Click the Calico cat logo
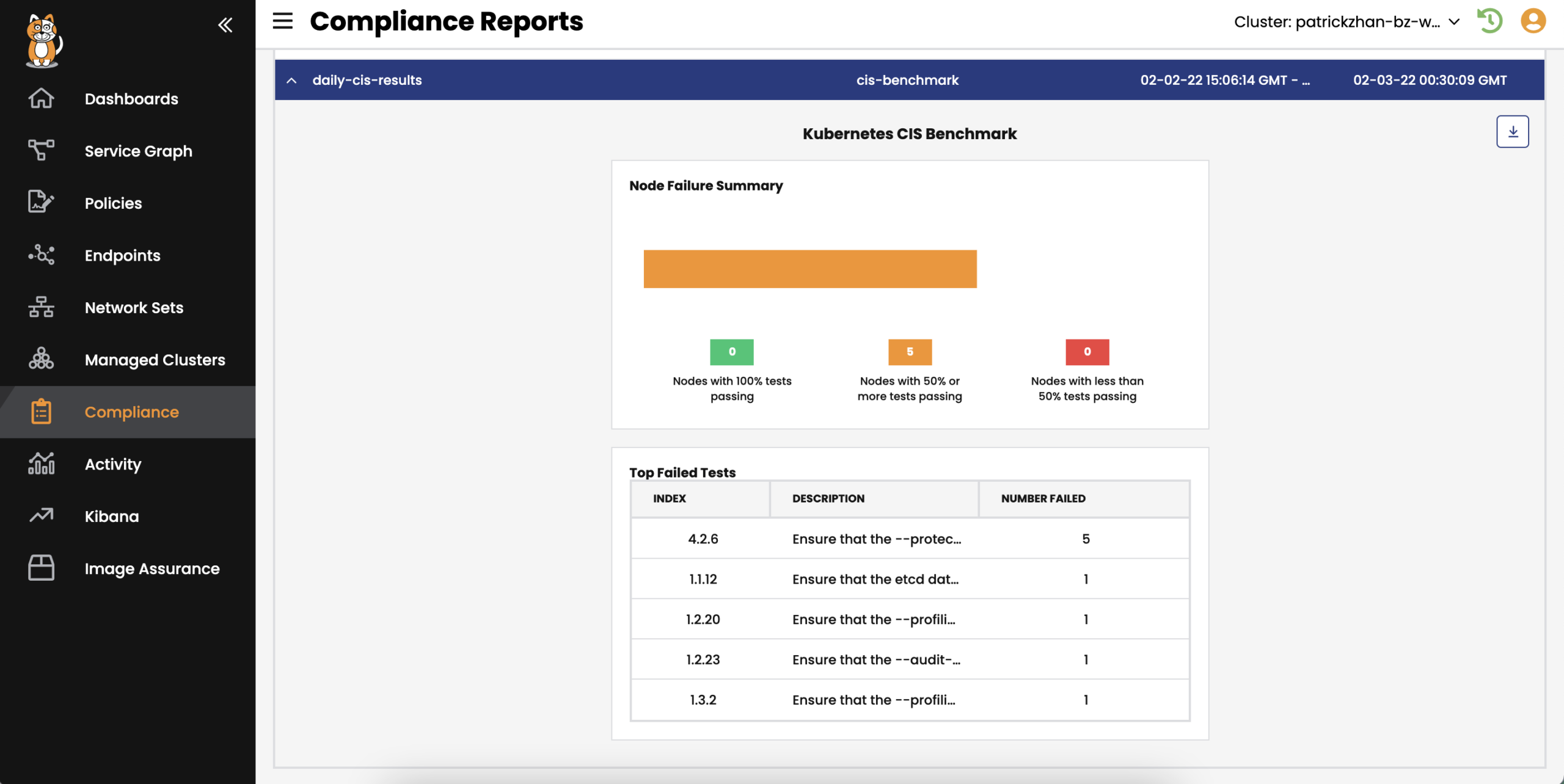1564x784 pixels. click(x=43, y=40)
